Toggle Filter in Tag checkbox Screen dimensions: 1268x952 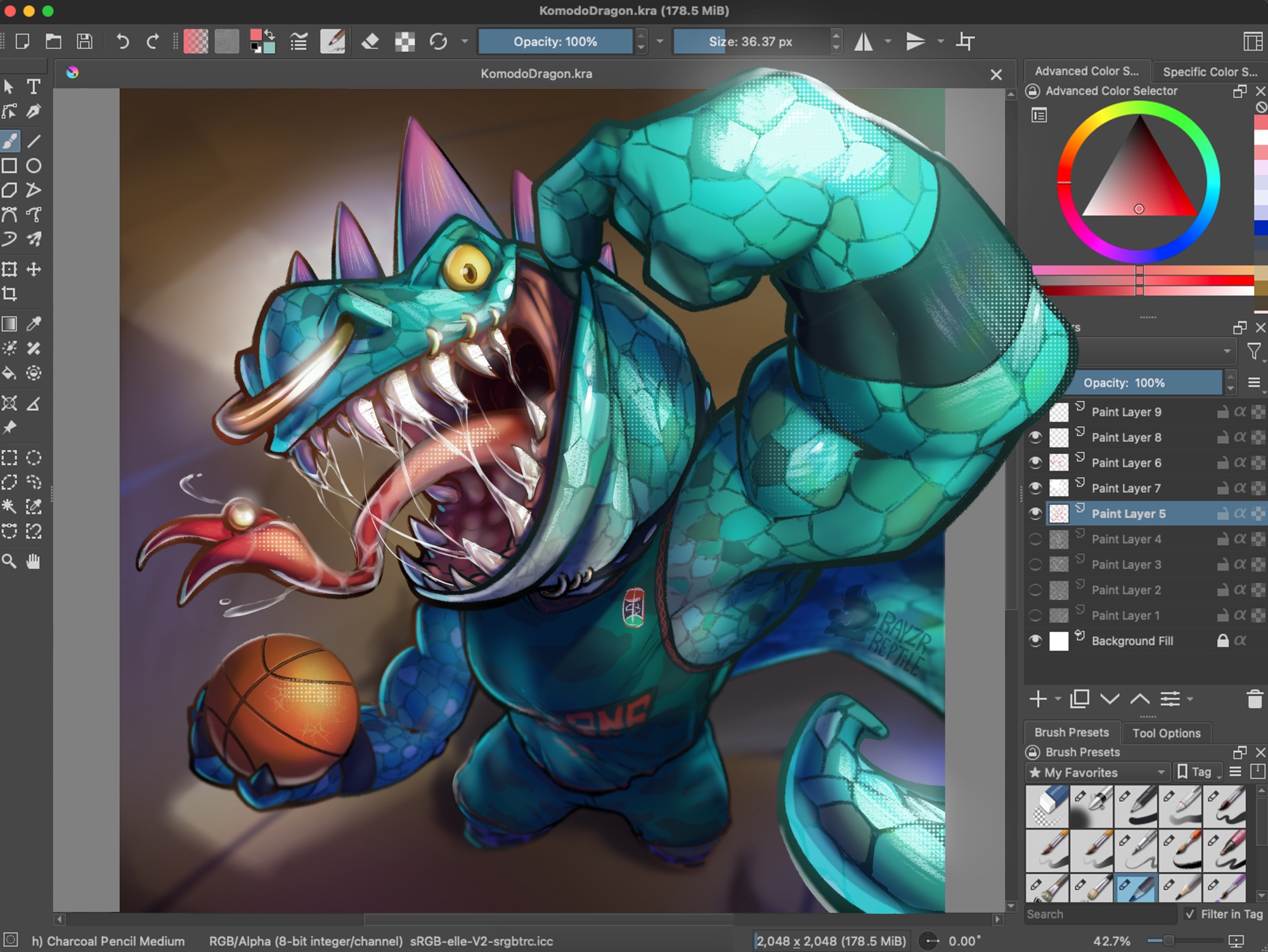pyautogui.click(x=1190, y=914)
